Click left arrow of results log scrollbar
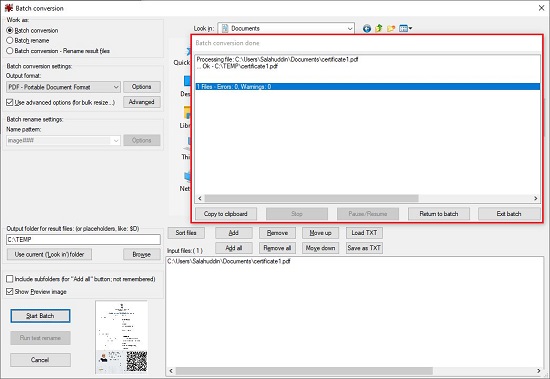The height and width of the screenshot is (379, 550). coord(200,198)
